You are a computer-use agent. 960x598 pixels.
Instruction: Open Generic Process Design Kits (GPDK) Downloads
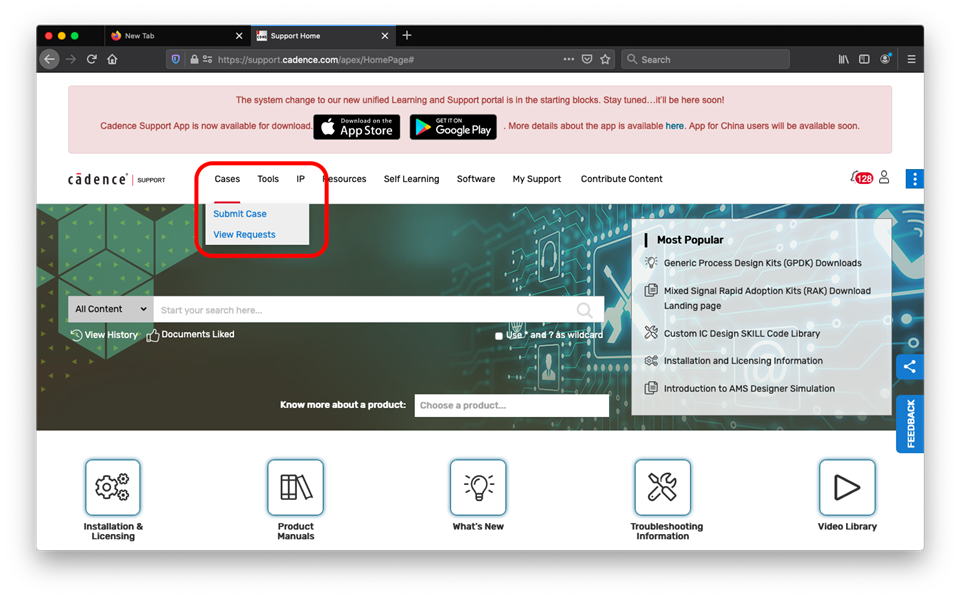pyautogui.click(x=762, y=263)
